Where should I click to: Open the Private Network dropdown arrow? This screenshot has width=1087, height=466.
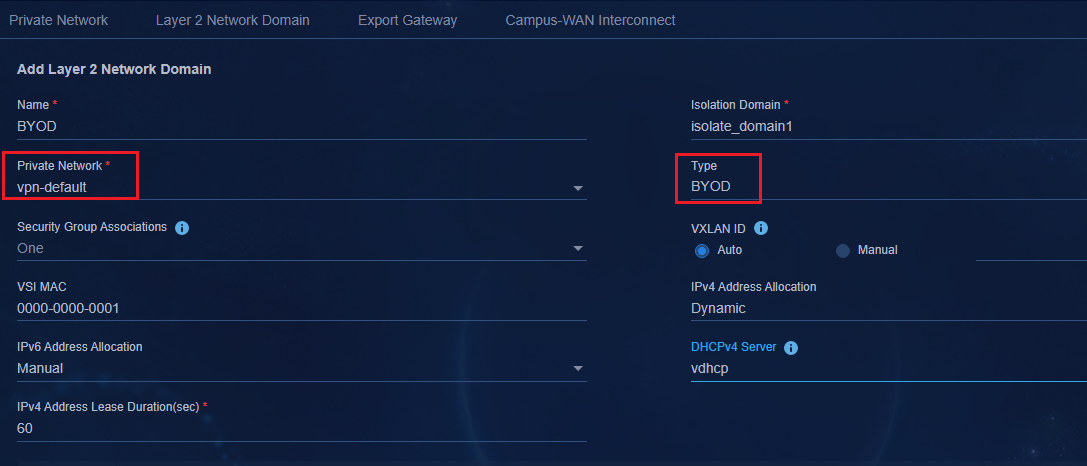click(x=578, y=189)
